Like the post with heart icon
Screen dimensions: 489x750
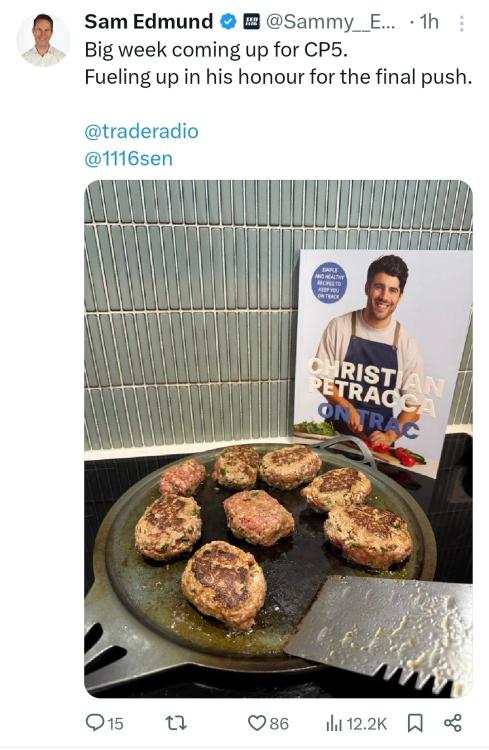257,723
